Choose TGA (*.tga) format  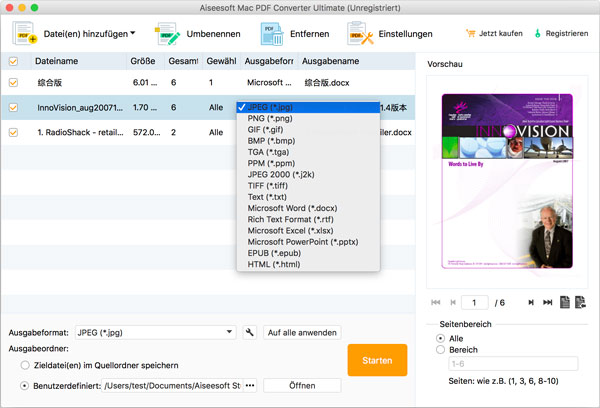pos(308,152)
